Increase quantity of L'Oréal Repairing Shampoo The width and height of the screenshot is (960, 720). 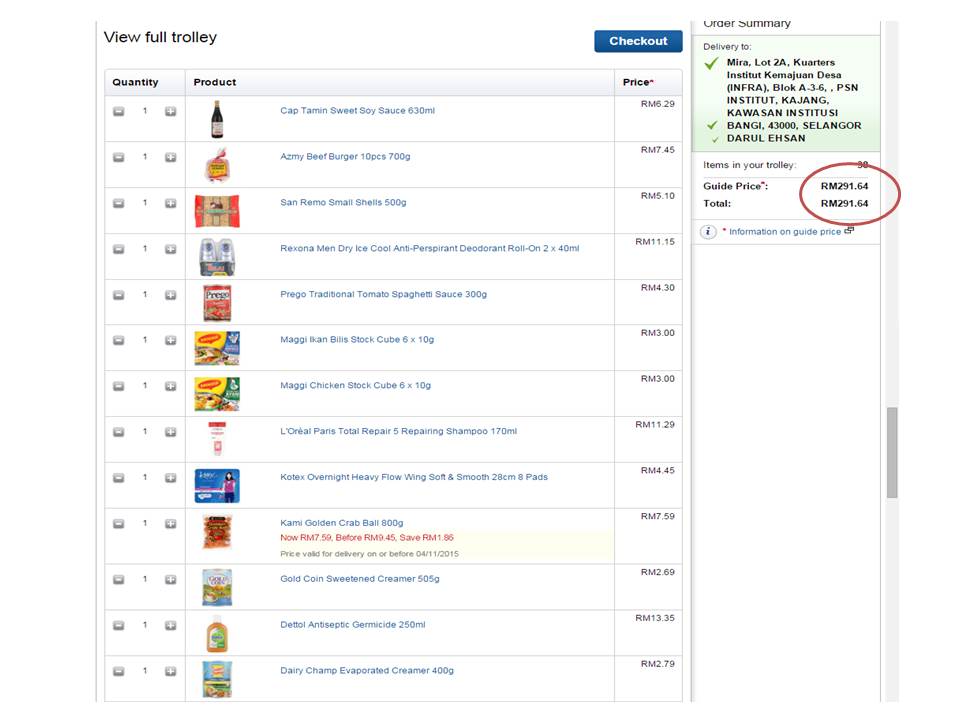pos(170,432)
